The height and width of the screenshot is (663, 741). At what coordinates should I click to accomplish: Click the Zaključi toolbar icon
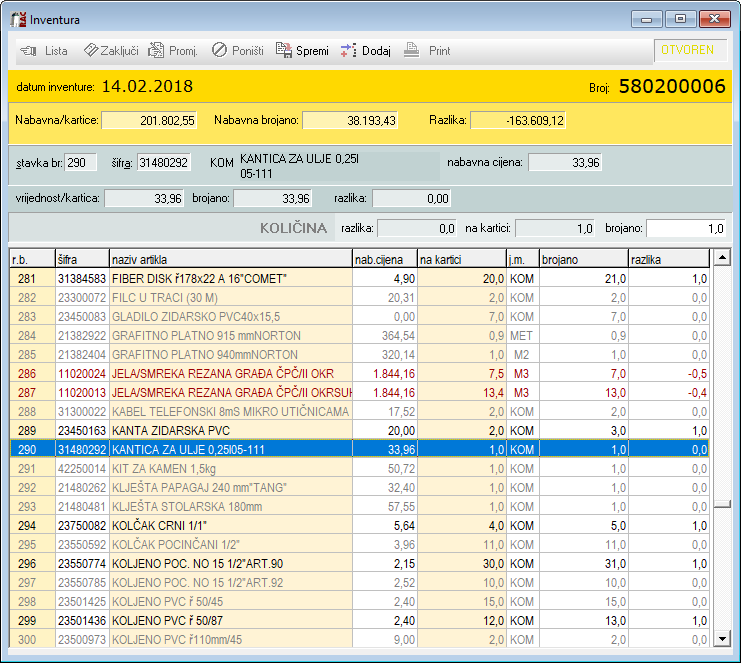91,50
